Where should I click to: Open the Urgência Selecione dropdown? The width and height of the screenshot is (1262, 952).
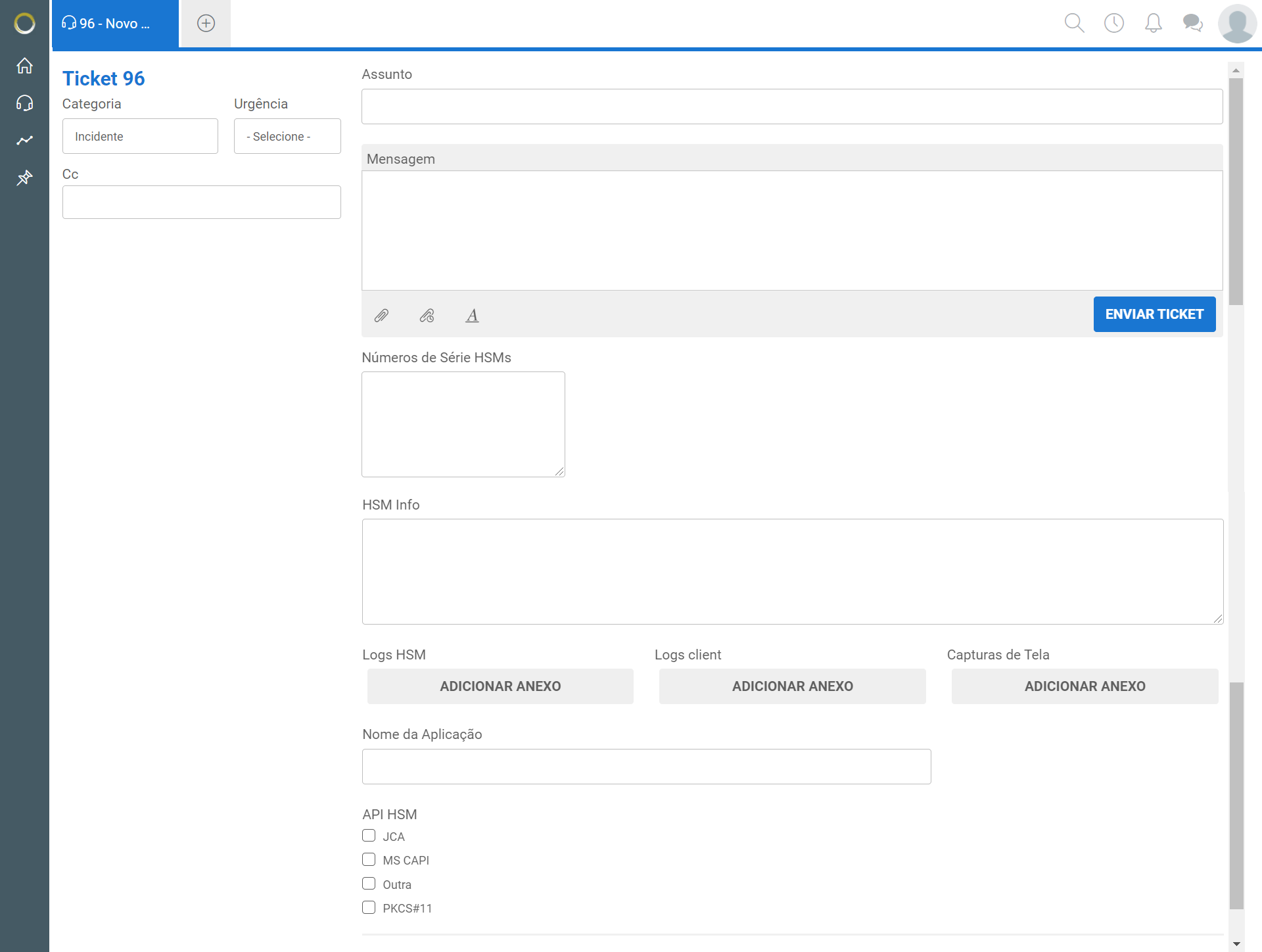(287, 136)
